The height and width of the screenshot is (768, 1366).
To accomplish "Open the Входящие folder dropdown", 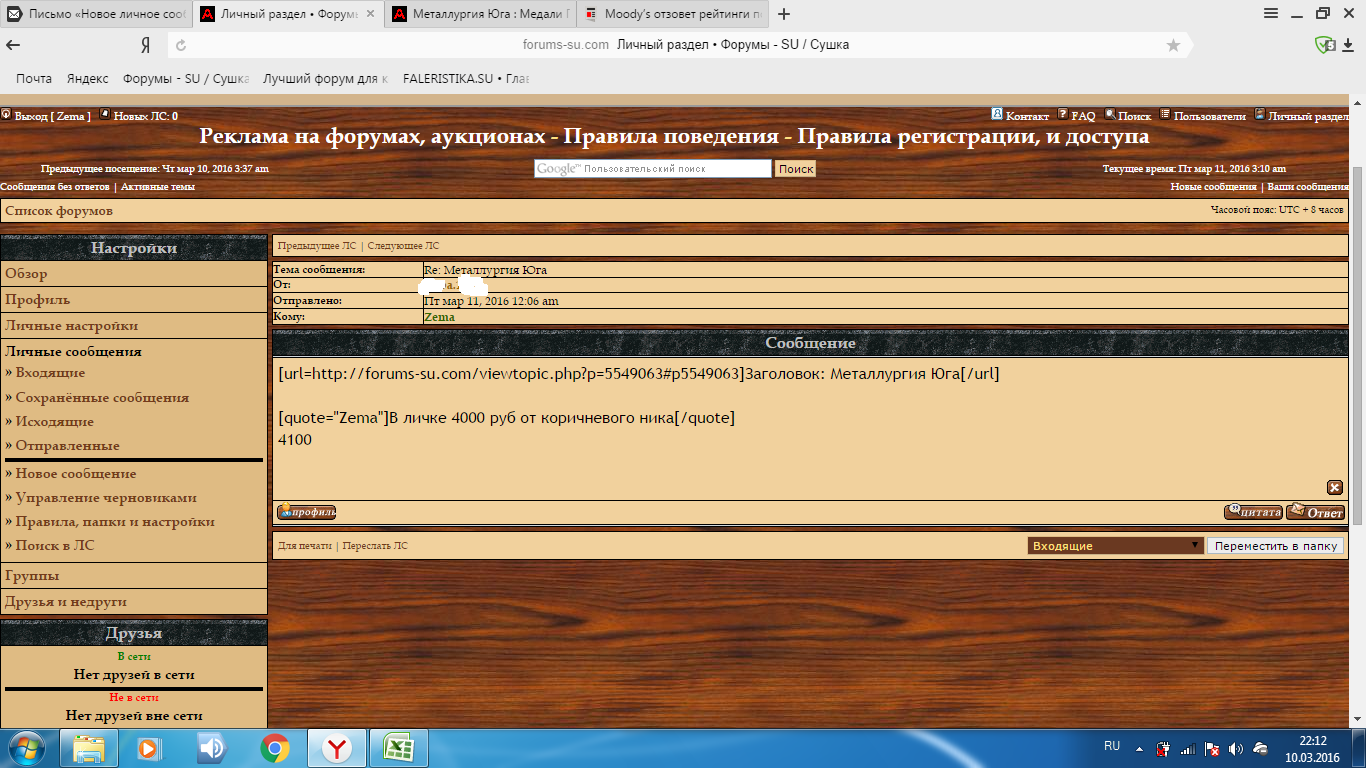I will click(1115, 546).
